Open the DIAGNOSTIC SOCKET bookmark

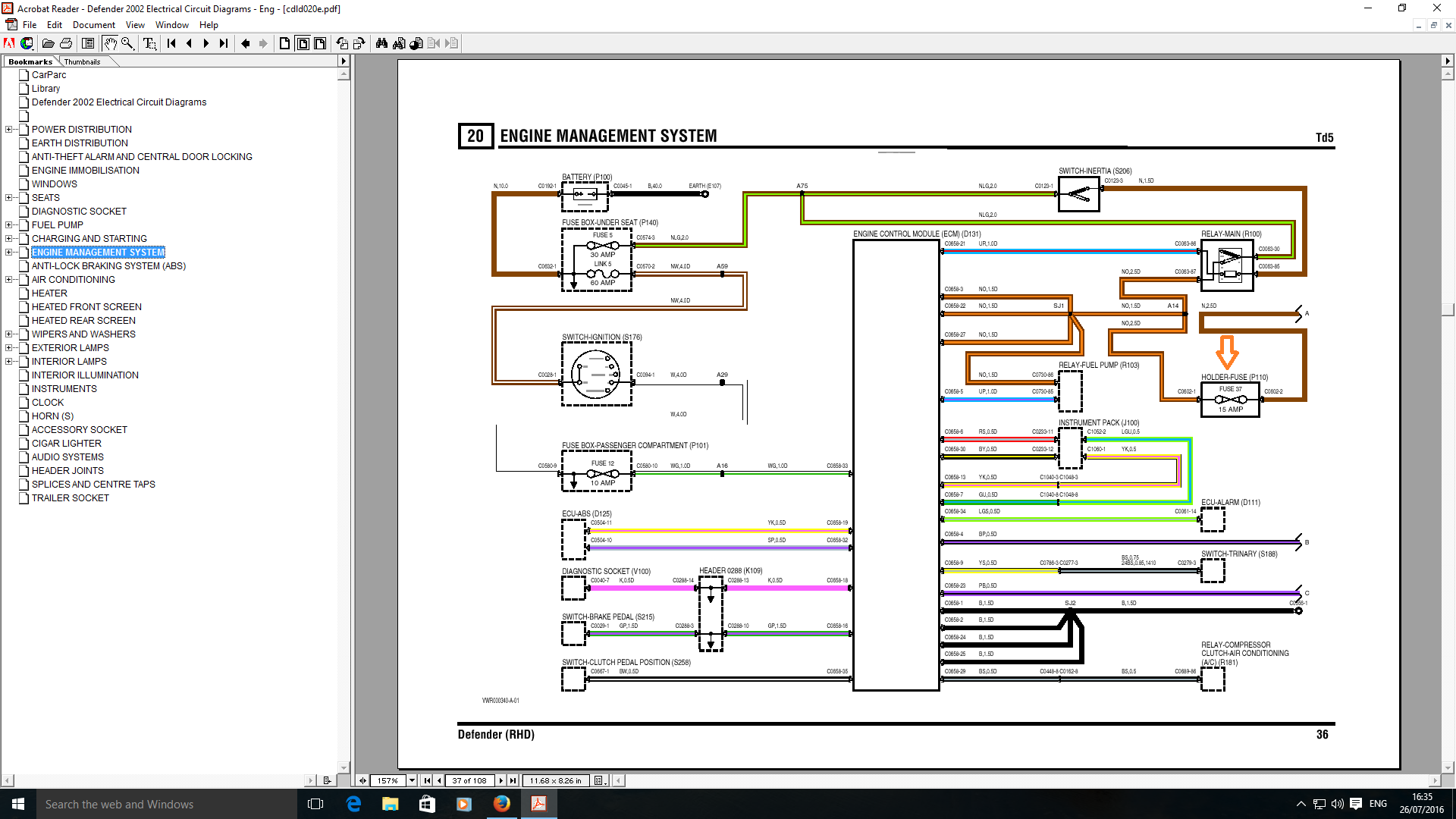click(x=79, y=212)
